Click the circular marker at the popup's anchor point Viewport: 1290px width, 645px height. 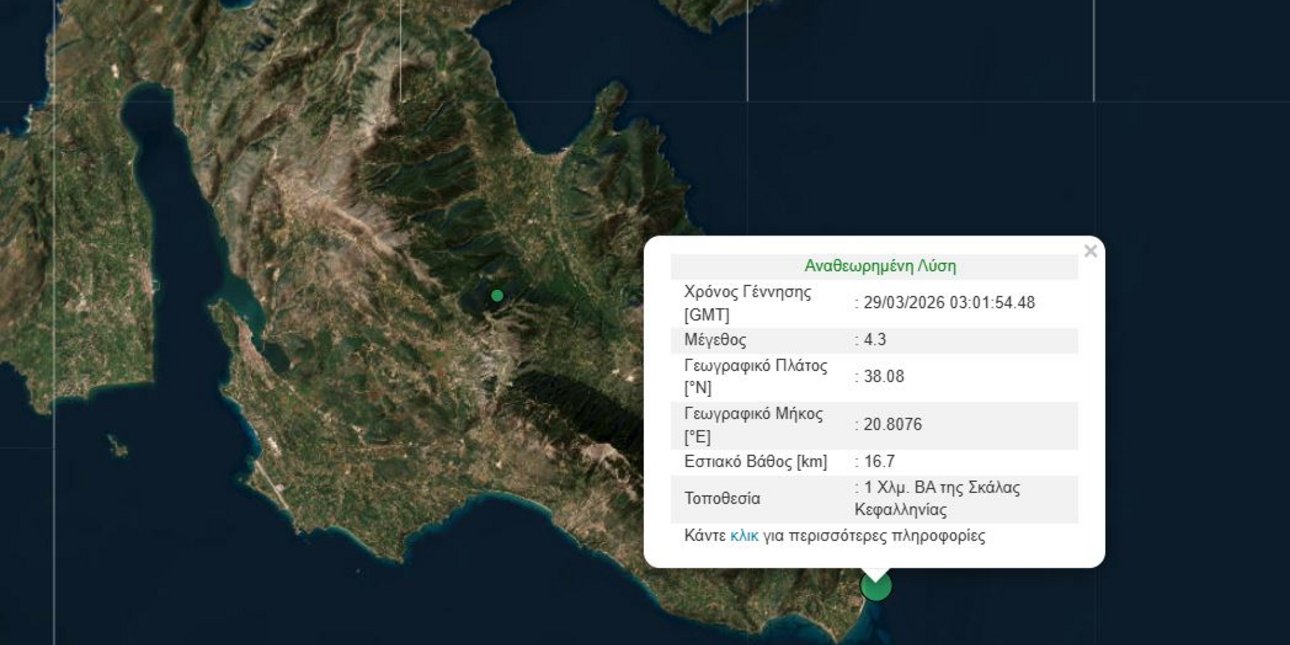click(874, 587)
